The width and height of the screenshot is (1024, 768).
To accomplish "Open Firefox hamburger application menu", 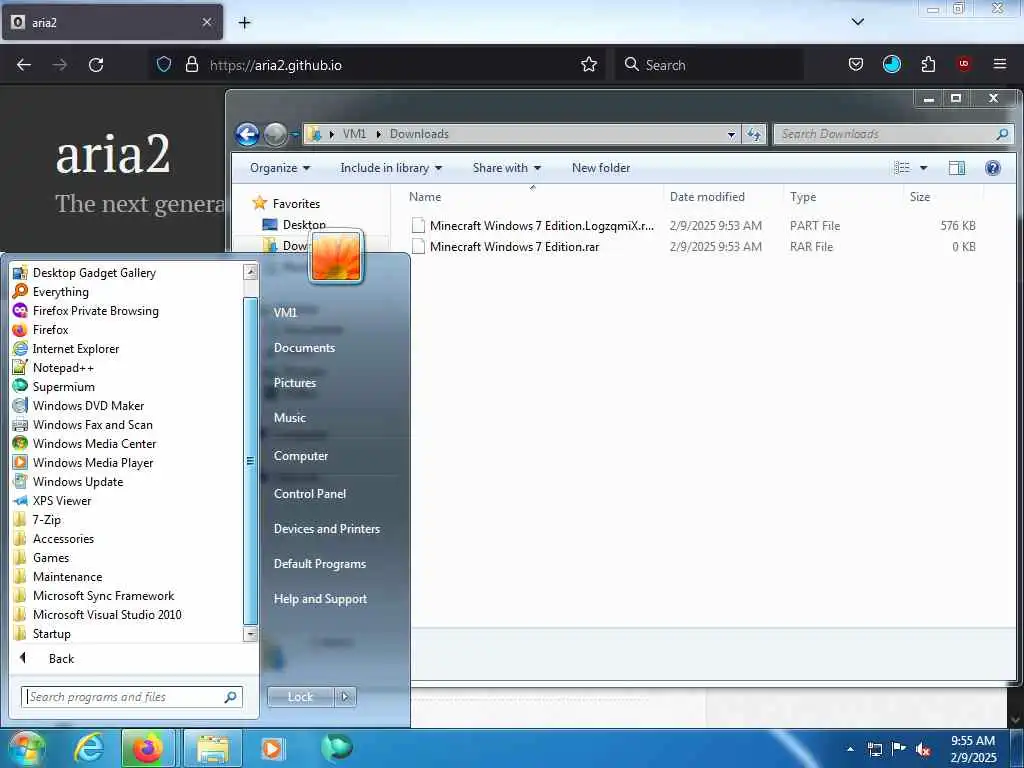I will (x=999, y=64).
